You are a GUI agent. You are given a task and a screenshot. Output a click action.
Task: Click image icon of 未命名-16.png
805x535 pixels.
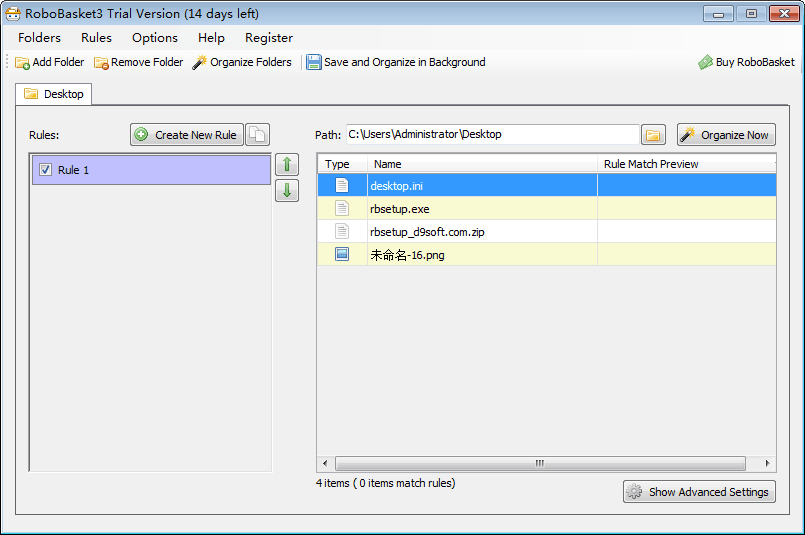(342, 254)
